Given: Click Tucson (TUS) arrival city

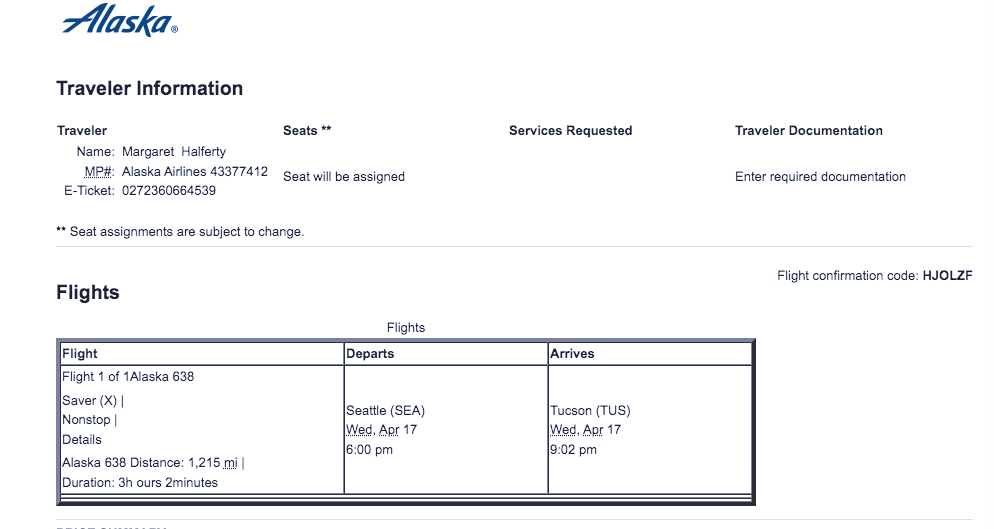Looking at the screenshot, I should [x=590, y=411].
